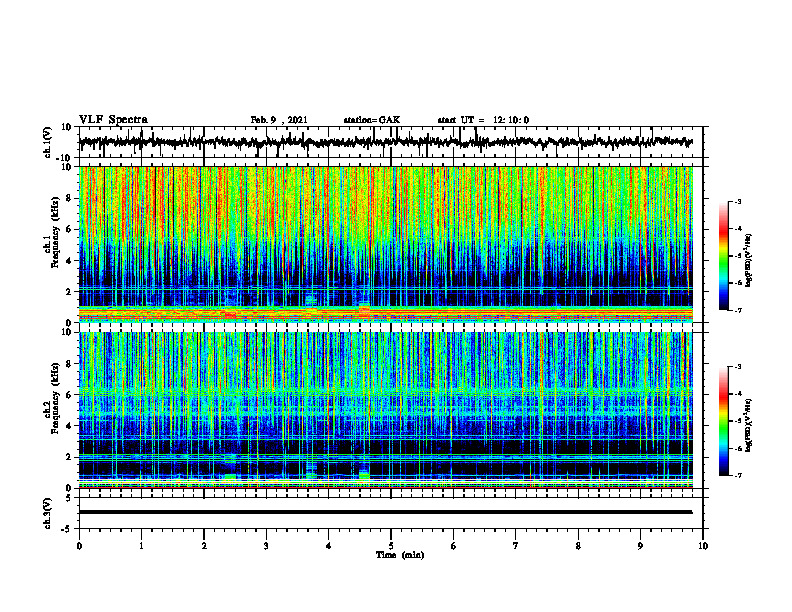Click time axis tick label "3"
Image resolution: width=792 pixels, height=612 pixels.
pyautogui.click(x=266, y=546)
